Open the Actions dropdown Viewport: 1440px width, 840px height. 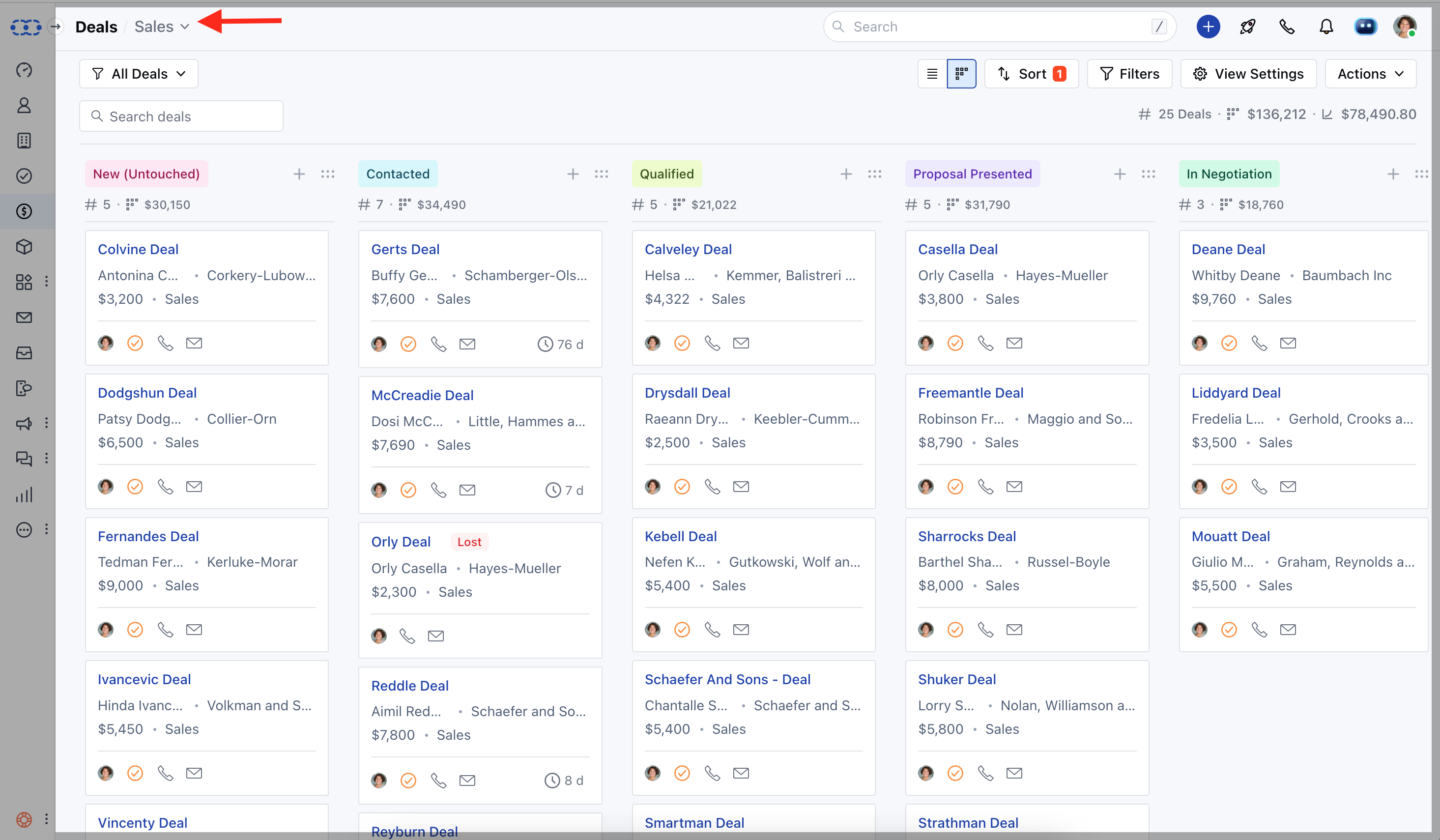pos(1370,74)
